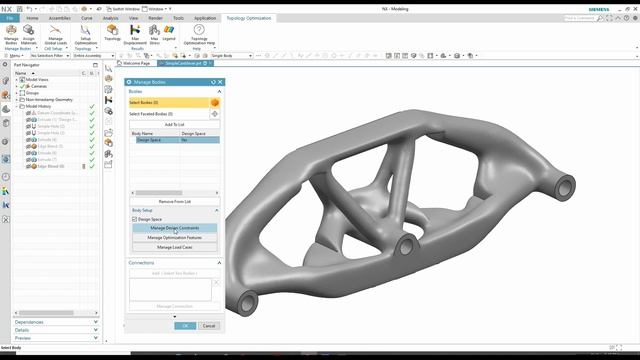Image resolution: width=640 pixels, height=360 pixels.
Task: Switch to the Assemblies ribbon tab
Action: [60, 18]
